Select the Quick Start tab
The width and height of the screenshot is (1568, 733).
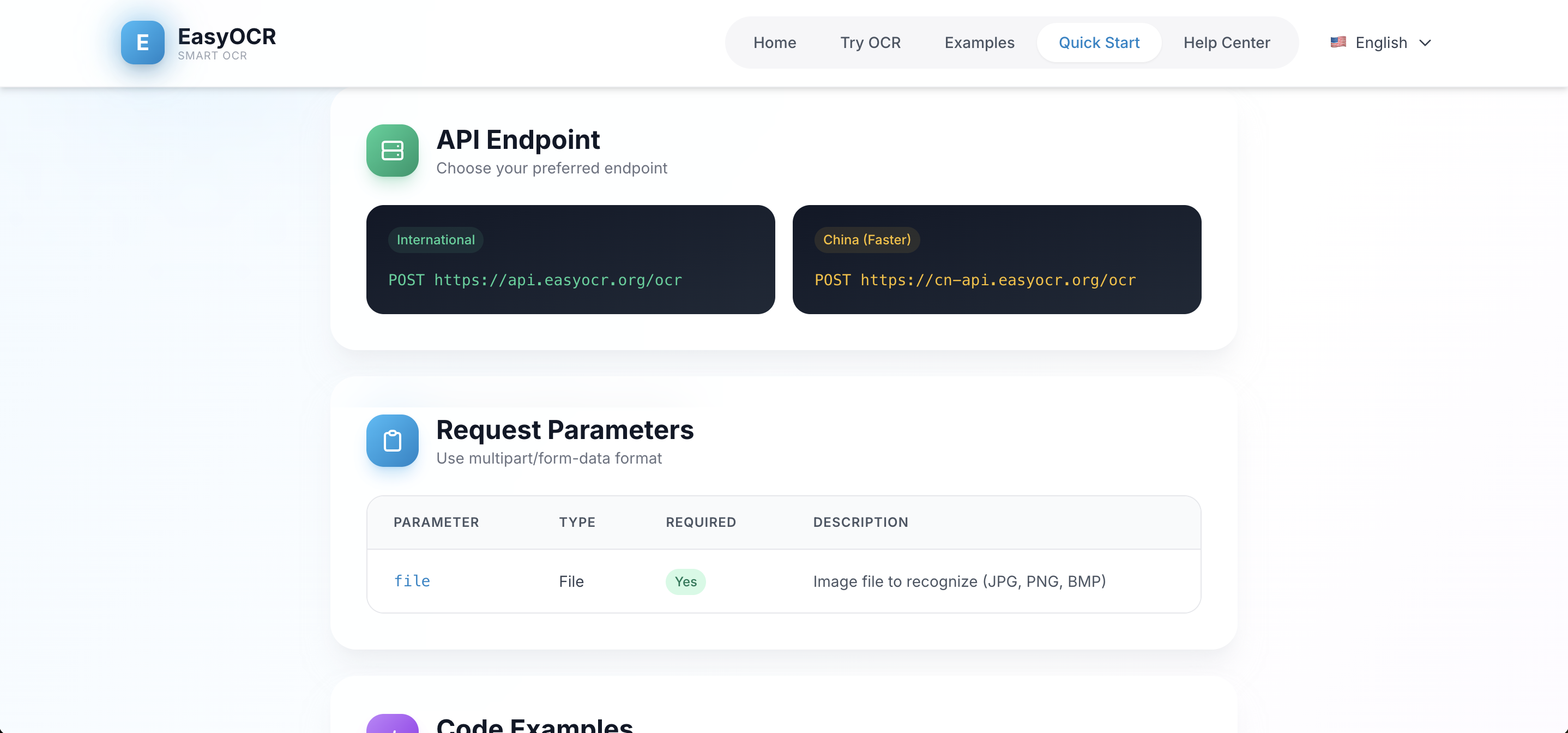(1099, 43)
